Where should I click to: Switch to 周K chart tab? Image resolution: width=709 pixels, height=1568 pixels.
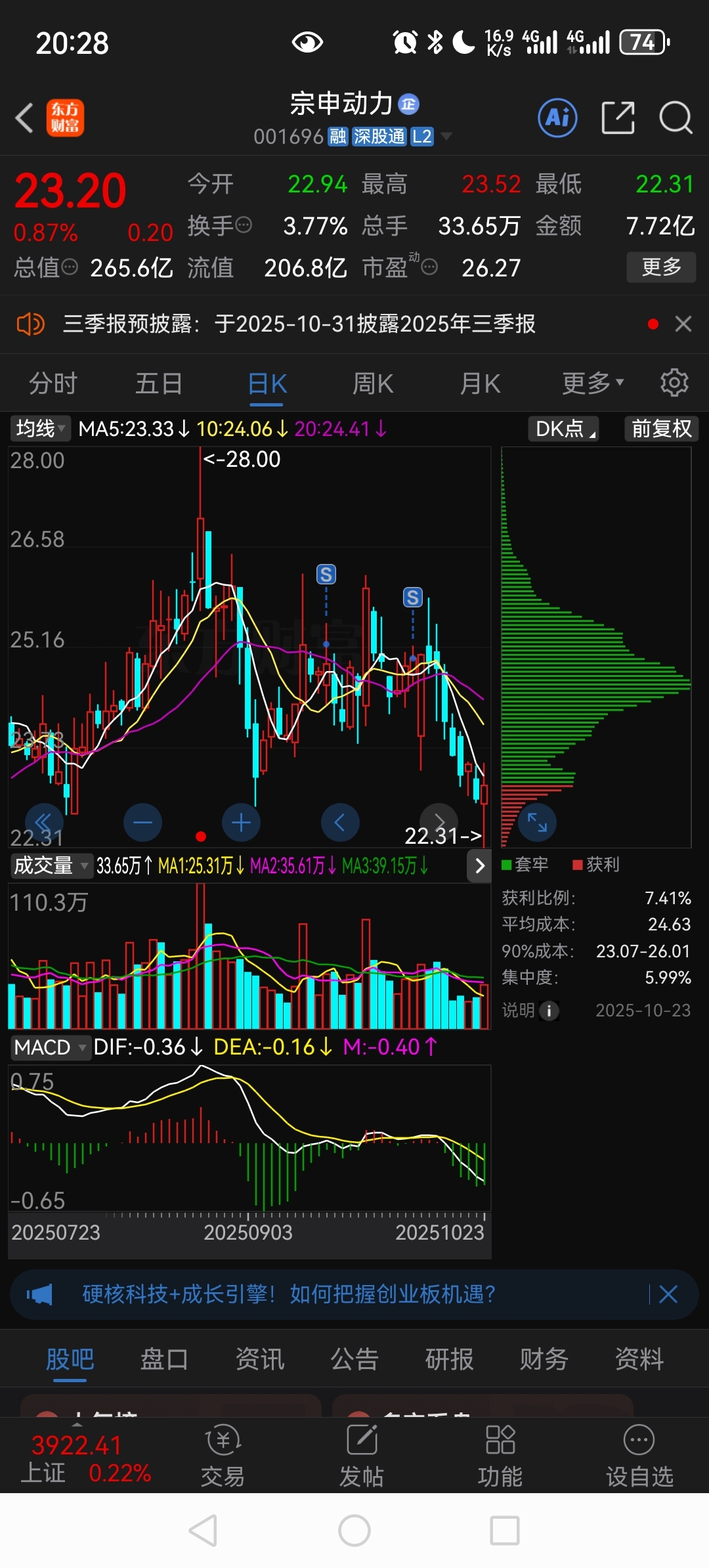pyautogui.click(x=373, y=382)
